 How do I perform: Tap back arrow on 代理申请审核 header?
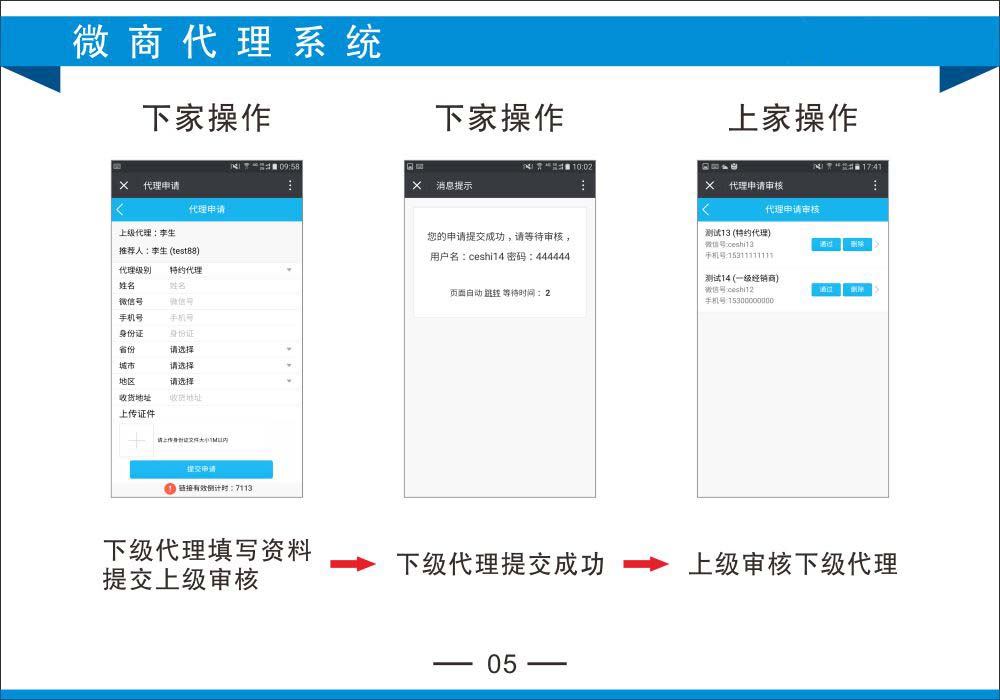(x=707, y=210)
